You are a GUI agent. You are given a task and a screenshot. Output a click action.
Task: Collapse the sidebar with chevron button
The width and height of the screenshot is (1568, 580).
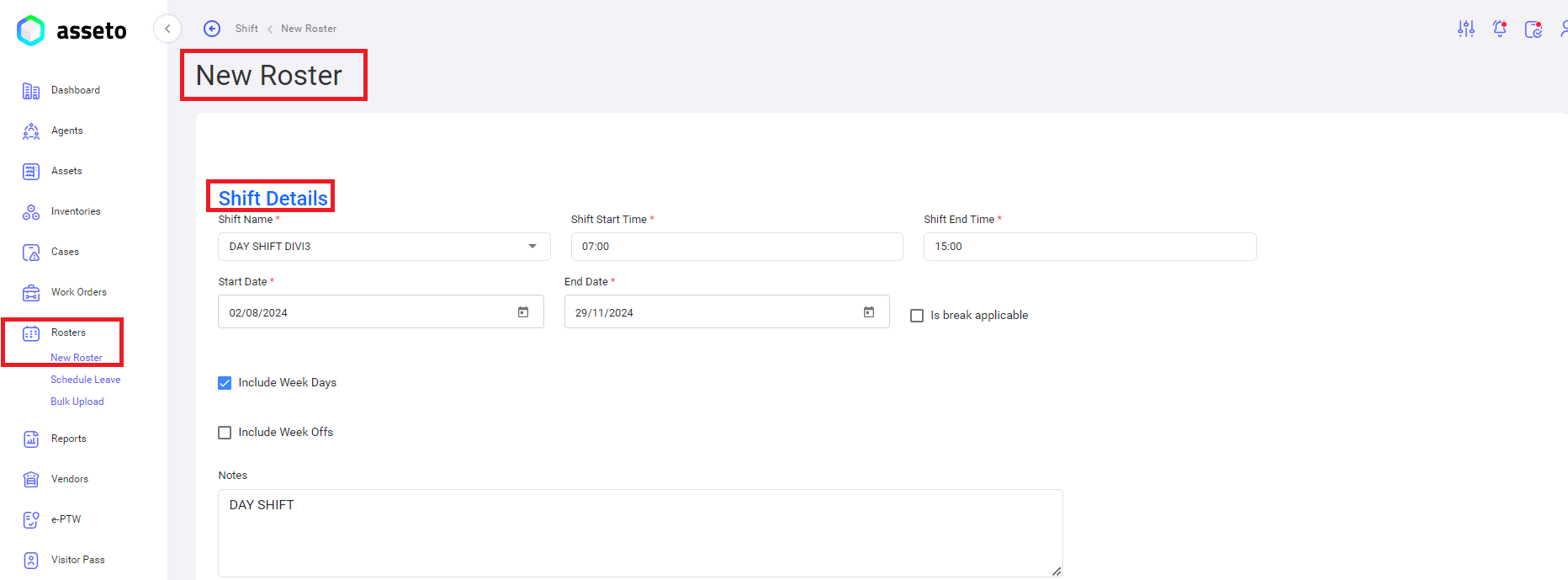click(167, 29)
